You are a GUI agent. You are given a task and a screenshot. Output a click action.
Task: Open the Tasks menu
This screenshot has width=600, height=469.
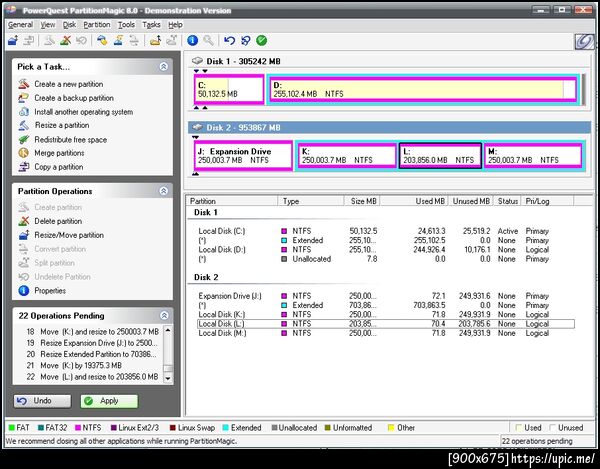(x=151, y=25)
